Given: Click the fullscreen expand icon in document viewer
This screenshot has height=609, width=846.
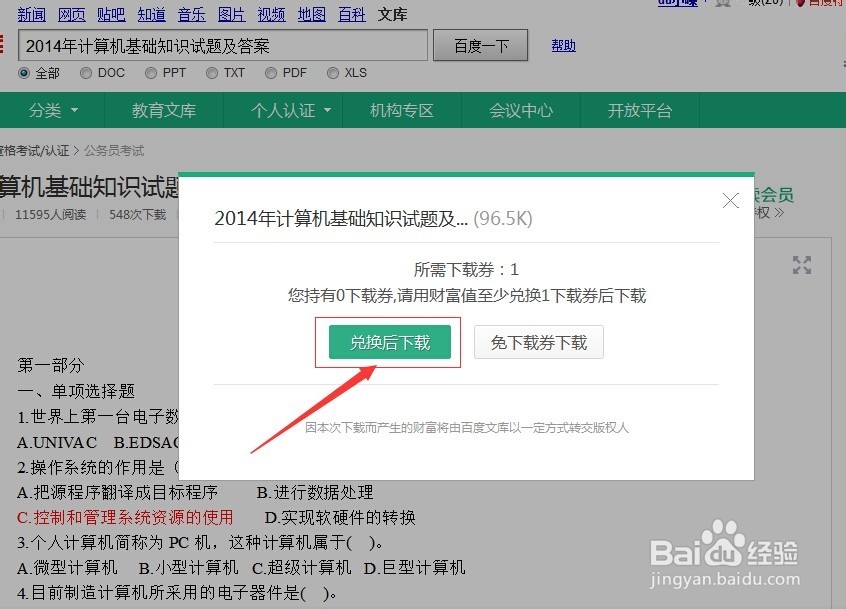Looking at the screenshot, I should (x=802, y=265).
